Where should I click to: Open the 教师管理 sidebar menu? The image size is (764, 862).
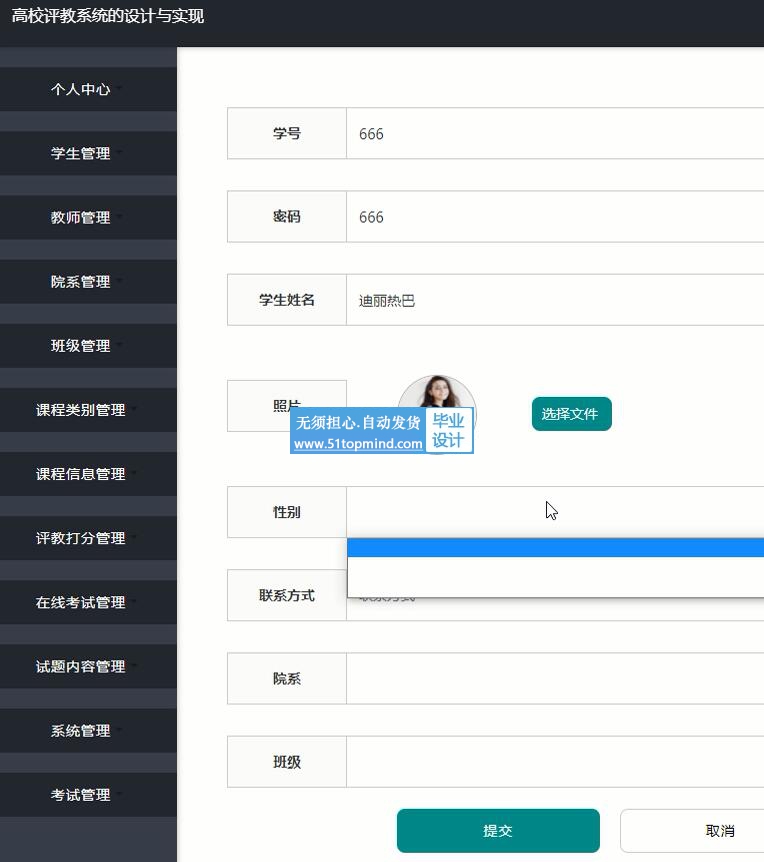[x=88, y=218]
